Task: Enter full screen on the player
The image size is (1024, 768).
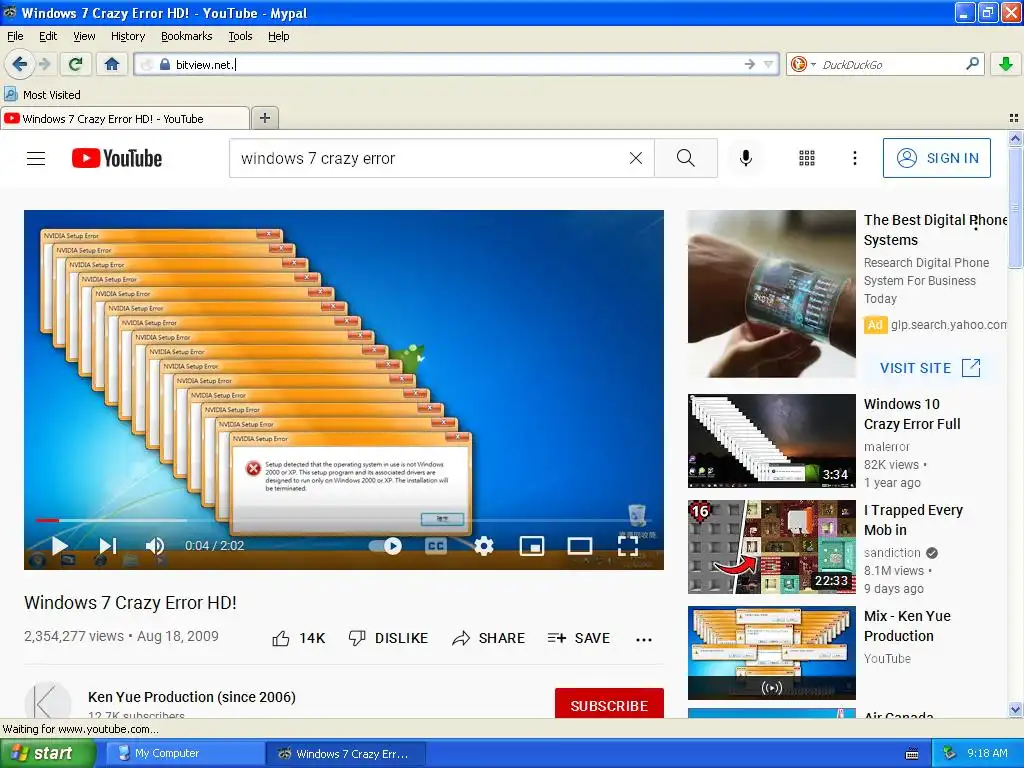Action: (x=628, y=546)
